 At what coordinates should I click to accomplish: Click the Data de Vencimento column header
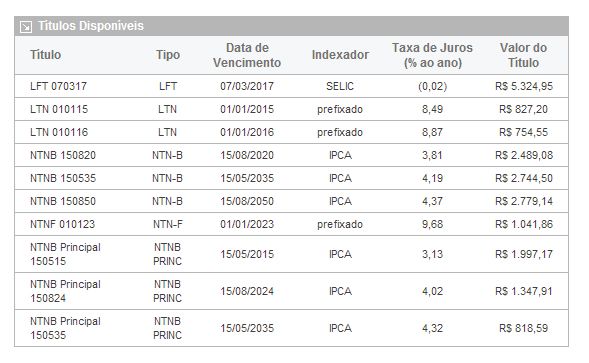[247, 55]
